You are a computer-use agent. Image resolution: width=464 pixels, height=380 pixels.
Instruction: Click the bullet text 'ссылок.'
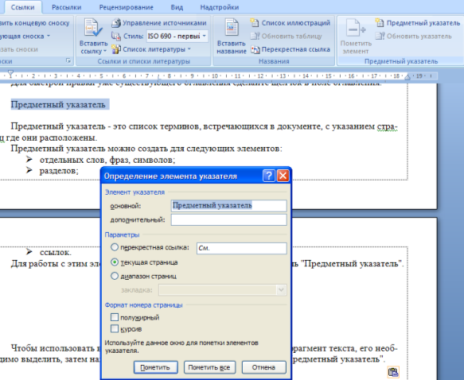point(55,252)
